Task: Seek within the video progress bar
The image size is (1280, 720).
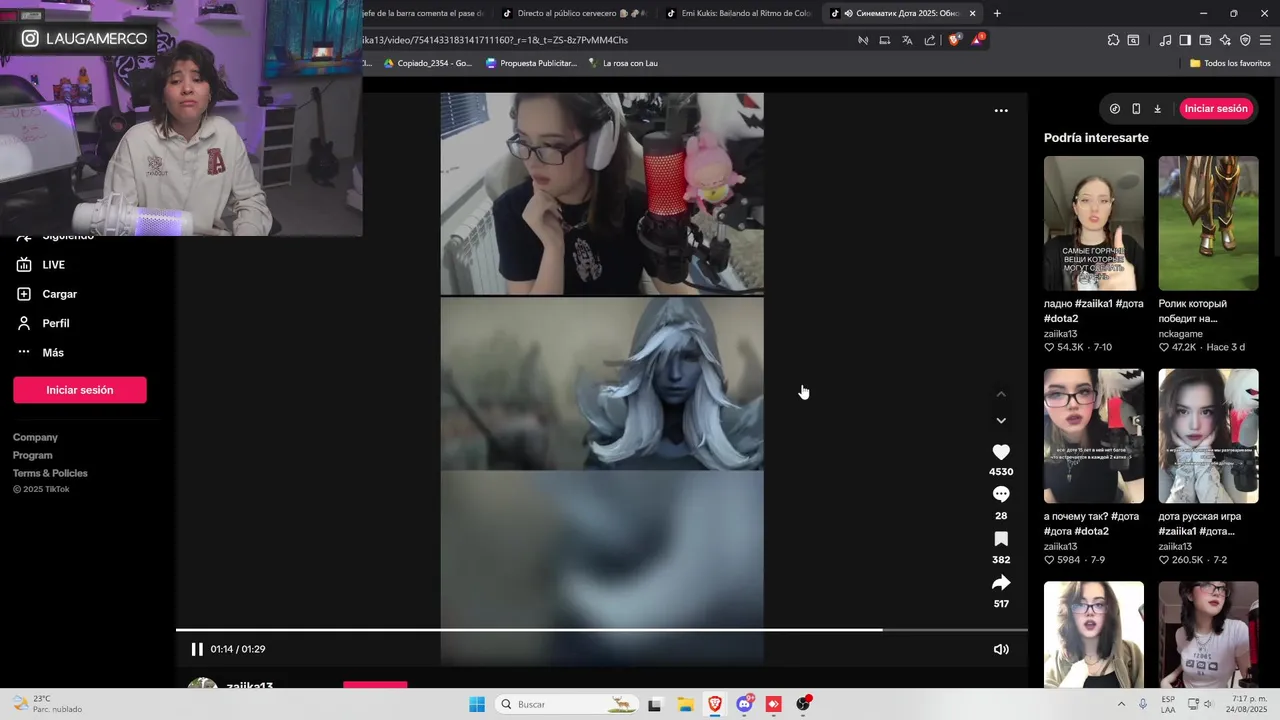Action: 601,630
